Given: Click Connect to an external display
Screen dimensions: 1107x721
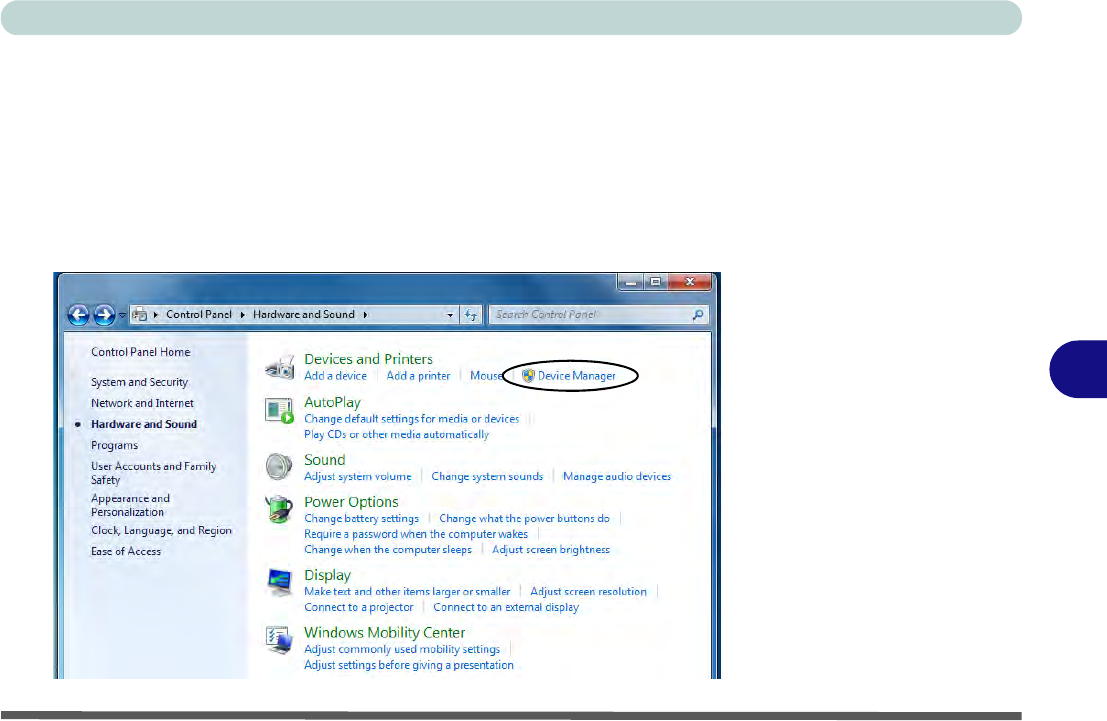Looking at the screenshot, I should pyautogui.click(x=505, y=607).
